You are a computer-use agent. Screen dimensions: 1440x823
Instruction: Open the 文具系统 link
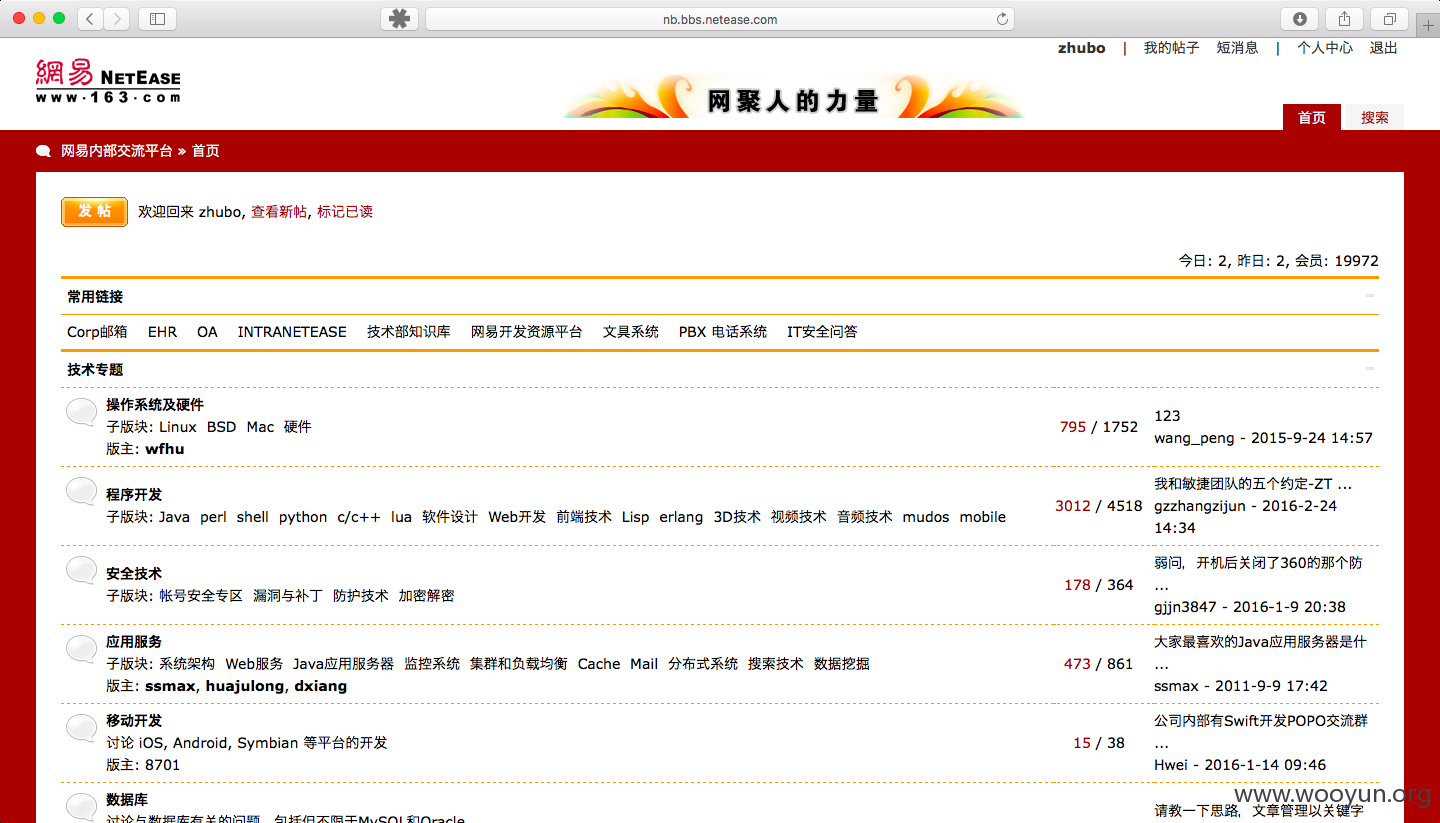tap(631, 332)
